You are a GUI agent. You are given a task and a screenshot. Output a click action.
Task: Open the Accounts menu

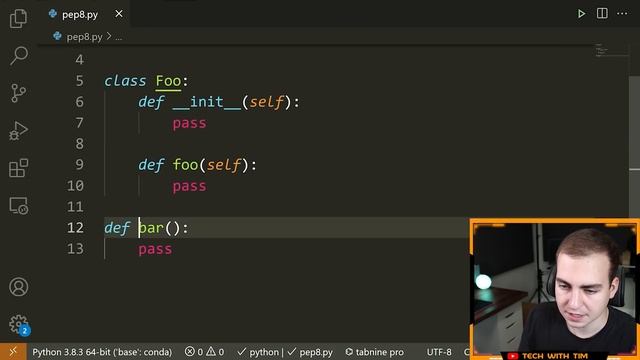click(x=18, y=287)
